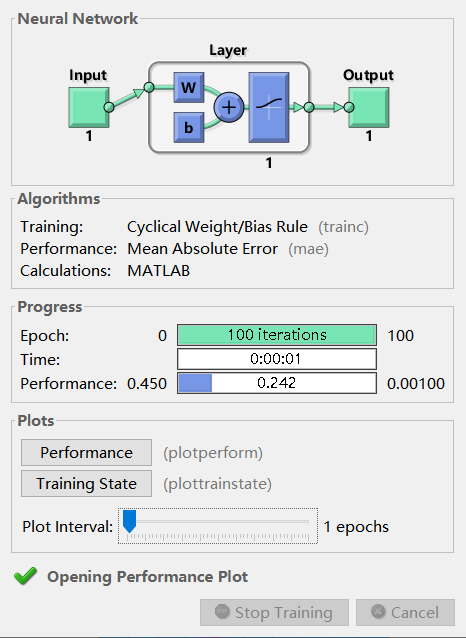This screenshot has height=638, width=466.
Task: Click the mae function label
Action: pos(308,249)
